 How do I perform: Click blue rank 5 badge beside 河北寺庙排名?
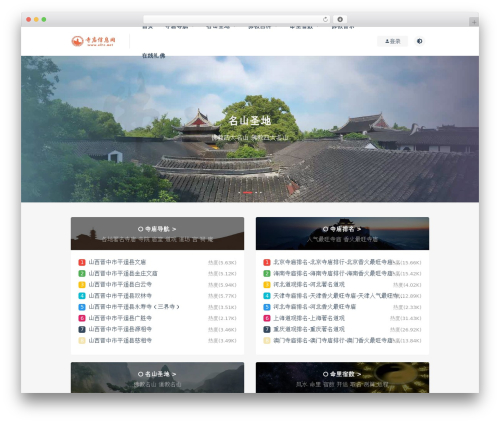267,307
